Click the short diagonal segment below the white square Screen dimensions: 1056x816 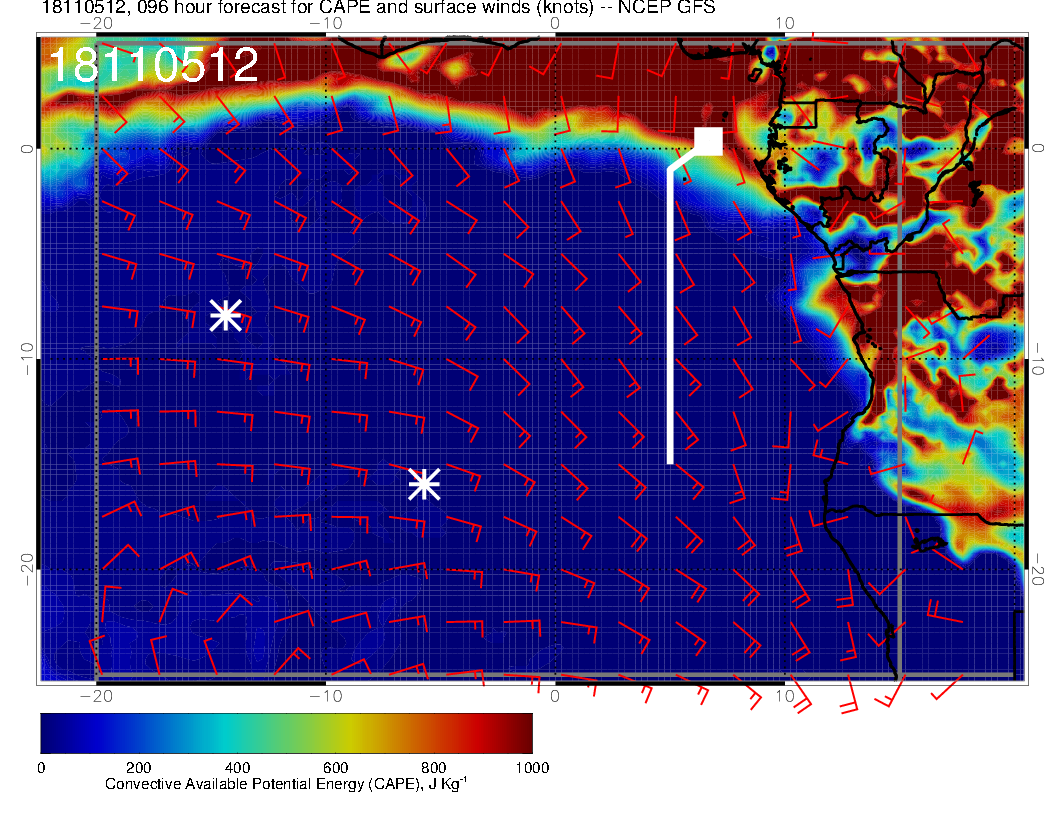click(x=683, y=158)
